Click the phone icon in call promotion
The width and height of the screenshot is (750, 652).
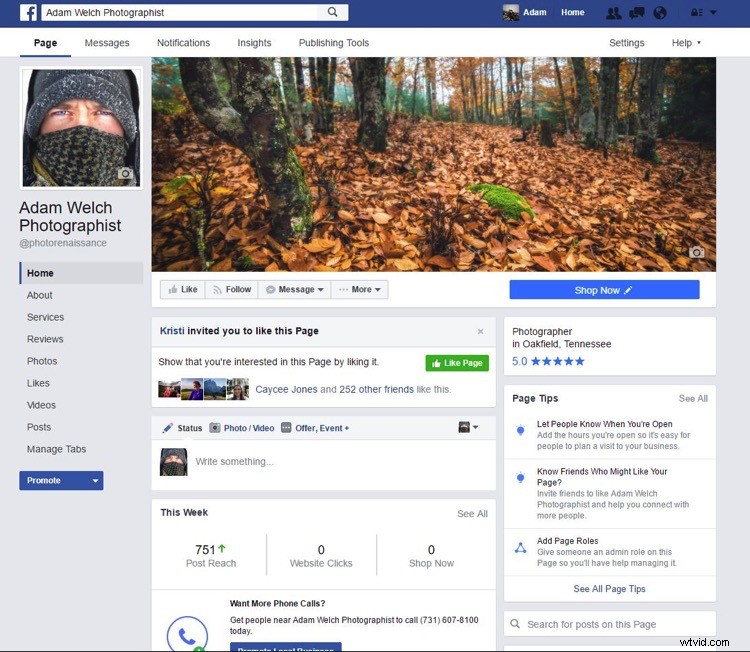point(187,635)
